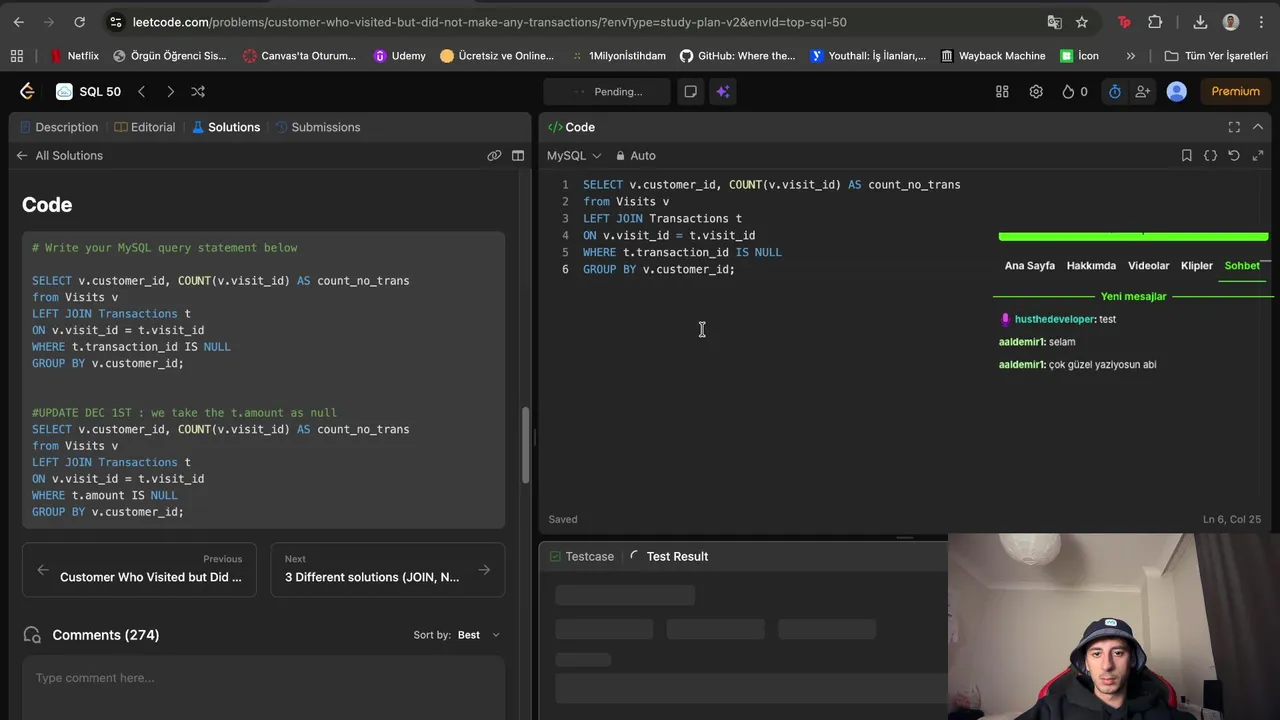This screenshot has width=1280, height=720.
Task: Open the invite user icon
Action: pos(1143,91)
